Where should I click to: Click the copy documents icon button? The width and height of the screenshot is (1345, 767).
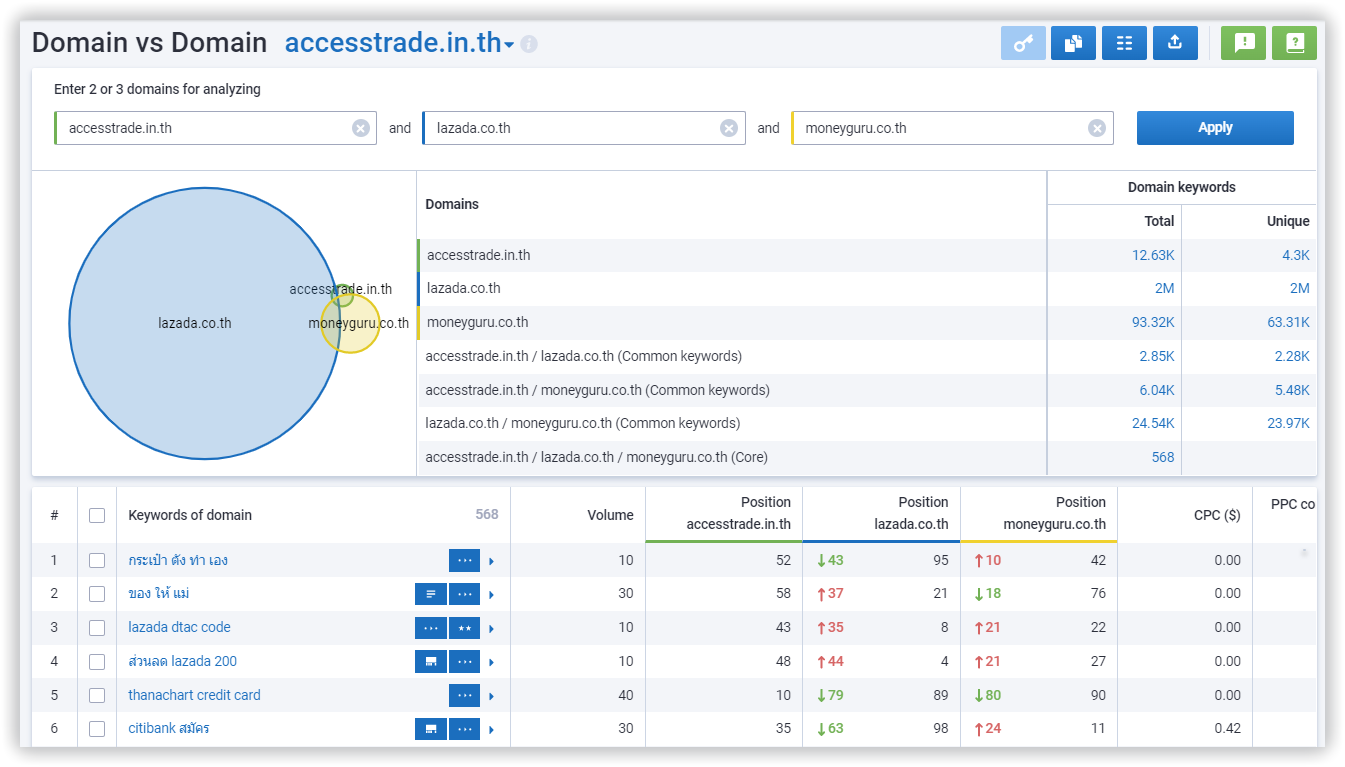click(1073, 43)
